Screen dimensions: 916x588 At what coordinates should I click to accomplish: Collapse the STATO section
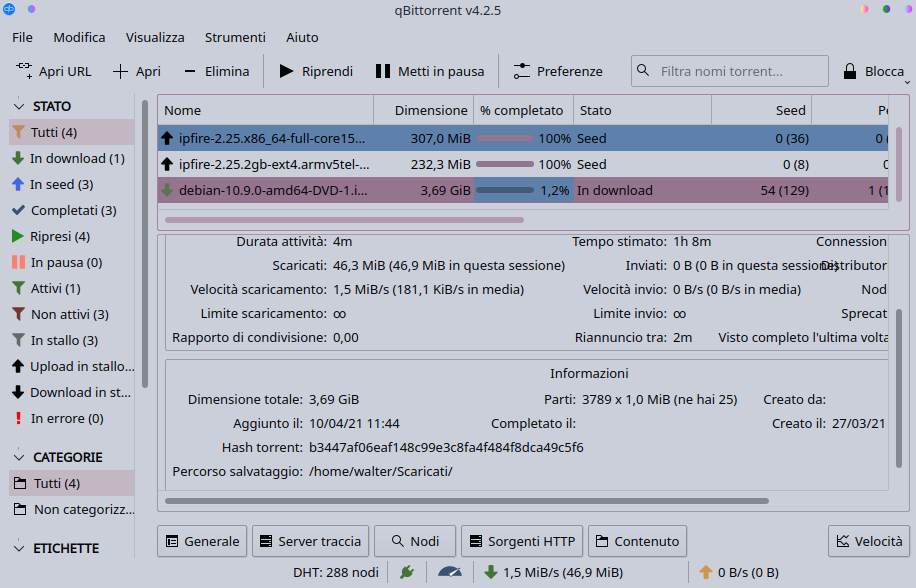click(19, 106)
